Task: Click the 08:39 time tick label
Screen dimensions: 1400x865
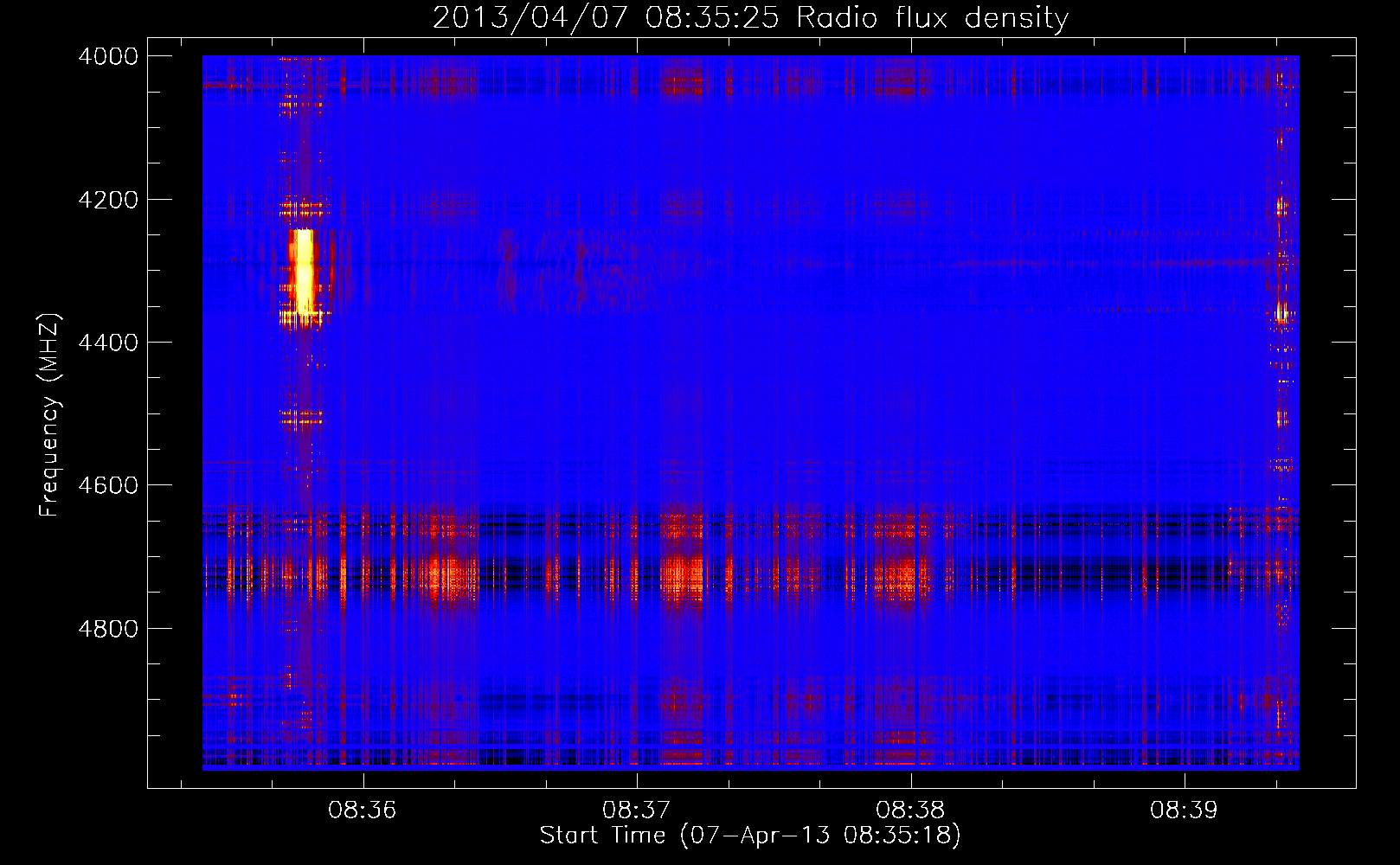Action: click(1184, 811)
